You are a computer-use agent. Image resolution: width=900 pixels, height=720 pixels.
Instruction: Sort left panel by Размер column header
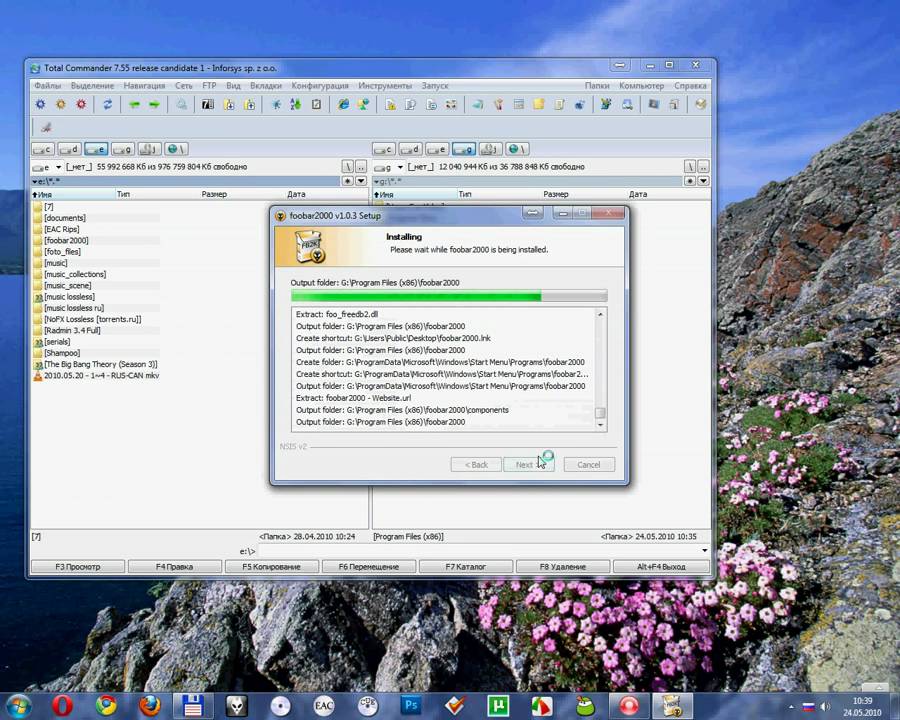coord(214,194)
